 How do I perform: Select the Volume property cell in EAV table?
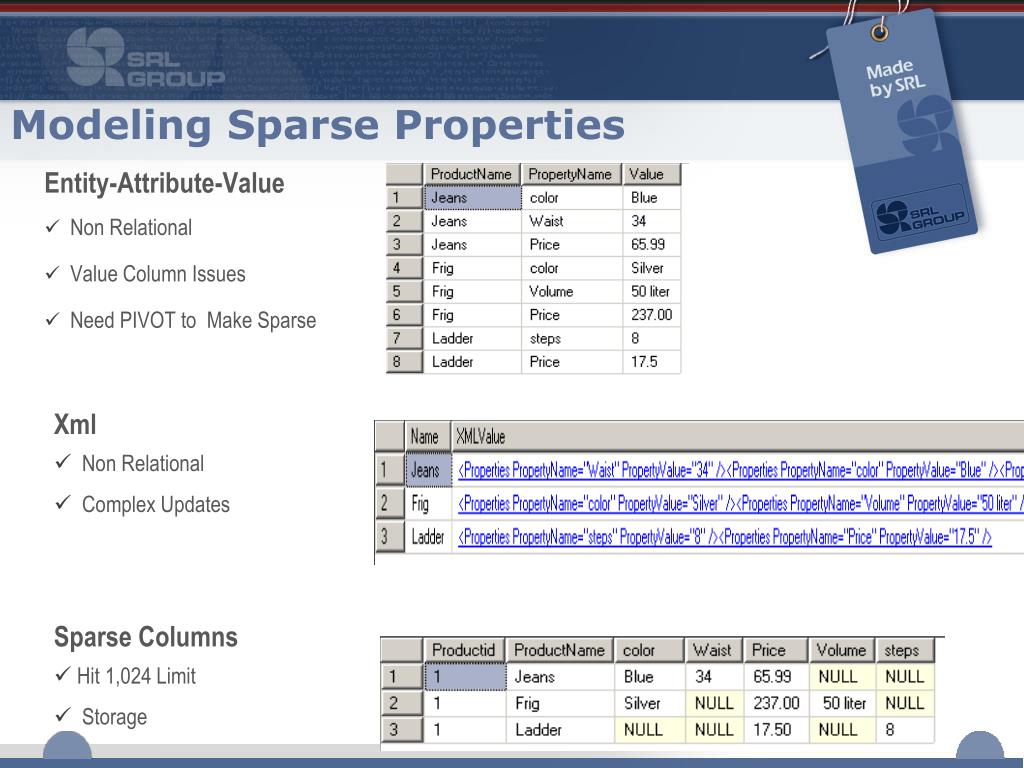click(571, 291)
